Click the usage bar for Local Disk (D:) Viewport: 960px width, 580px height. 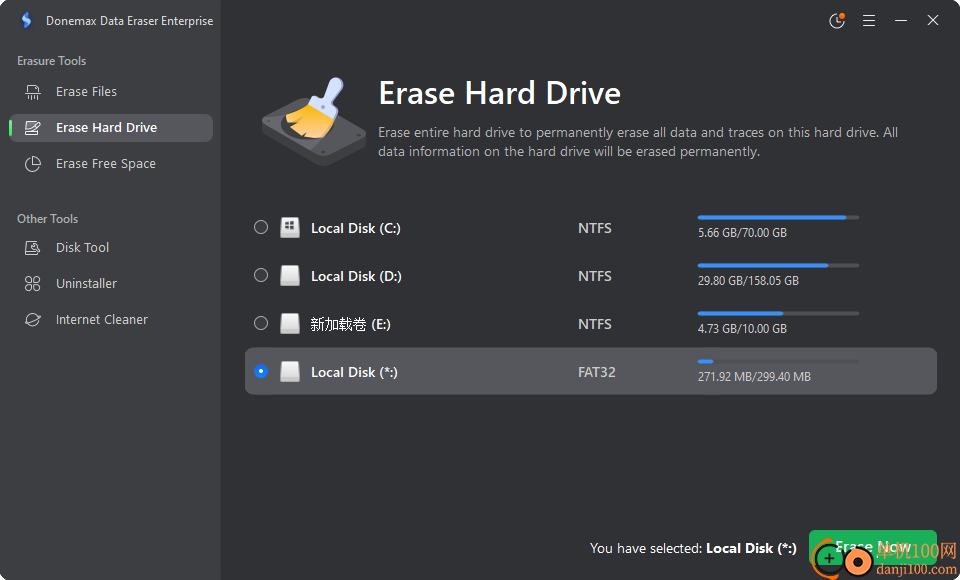(778, 265)
